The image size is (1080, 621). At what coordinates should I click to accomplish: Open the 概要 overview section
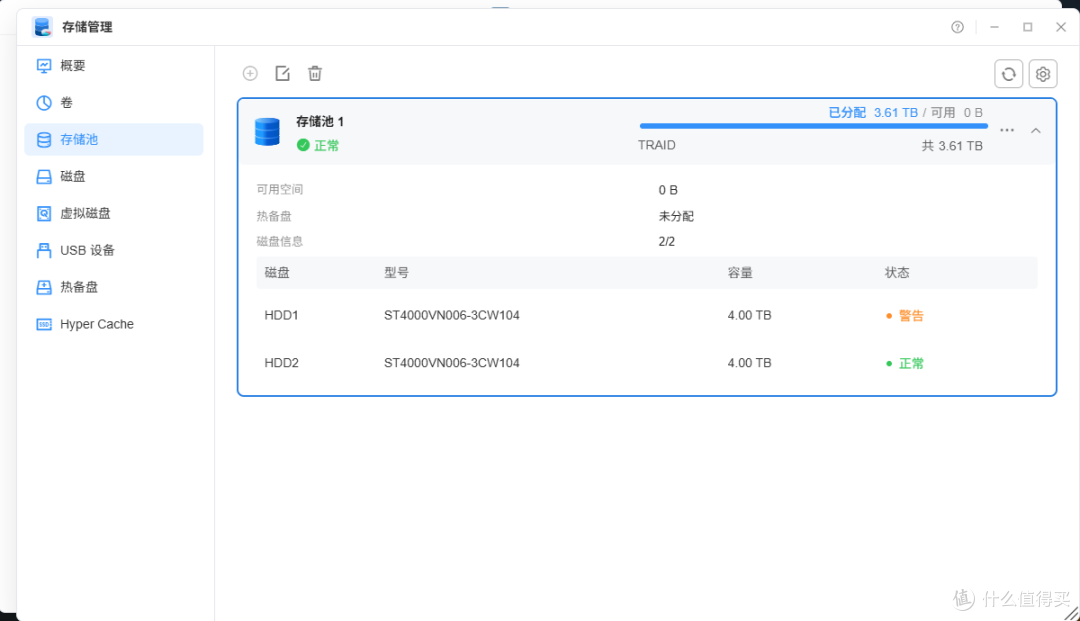coord(114,65)
